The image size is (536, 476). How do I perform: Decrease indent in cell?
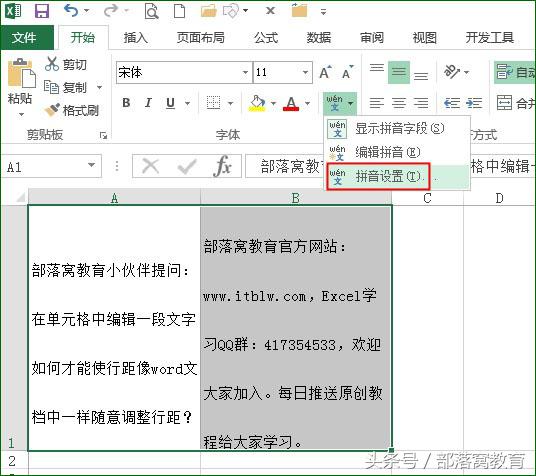pyautogui.click(x=452, y=103)
